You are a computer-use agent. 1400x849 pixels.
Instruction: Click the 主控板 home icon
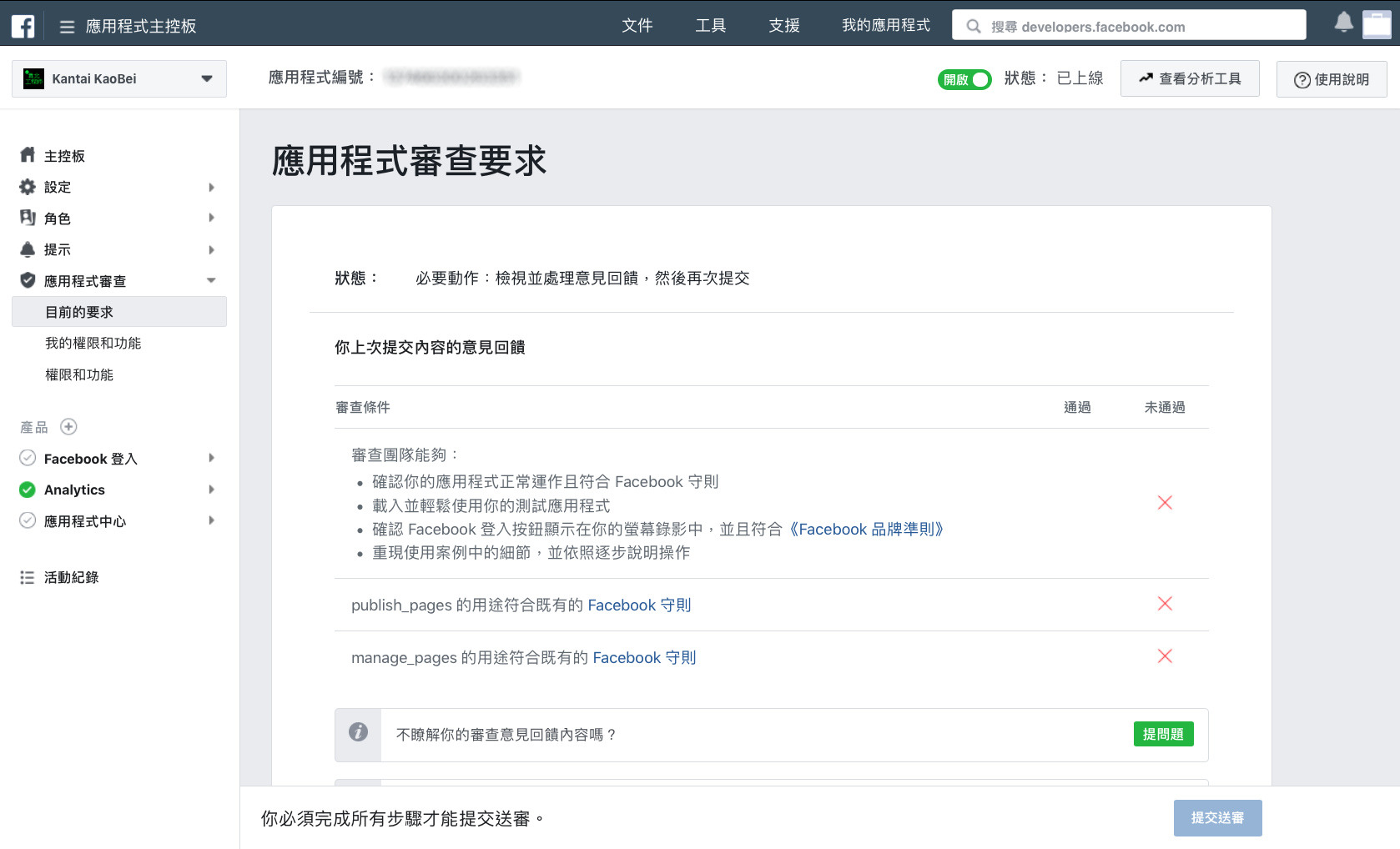click(x=28, y=155)
